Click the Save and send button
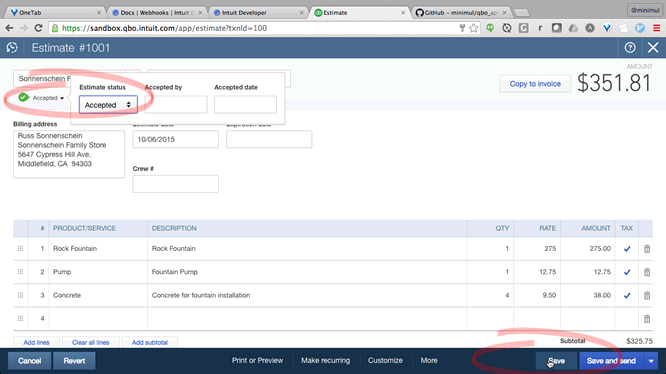 [611, 361]
